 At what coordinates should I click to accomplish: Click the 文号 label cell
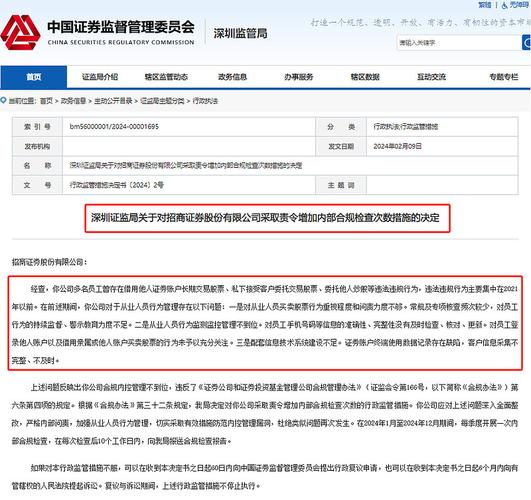pyautogui.click(x=37, y=185)
